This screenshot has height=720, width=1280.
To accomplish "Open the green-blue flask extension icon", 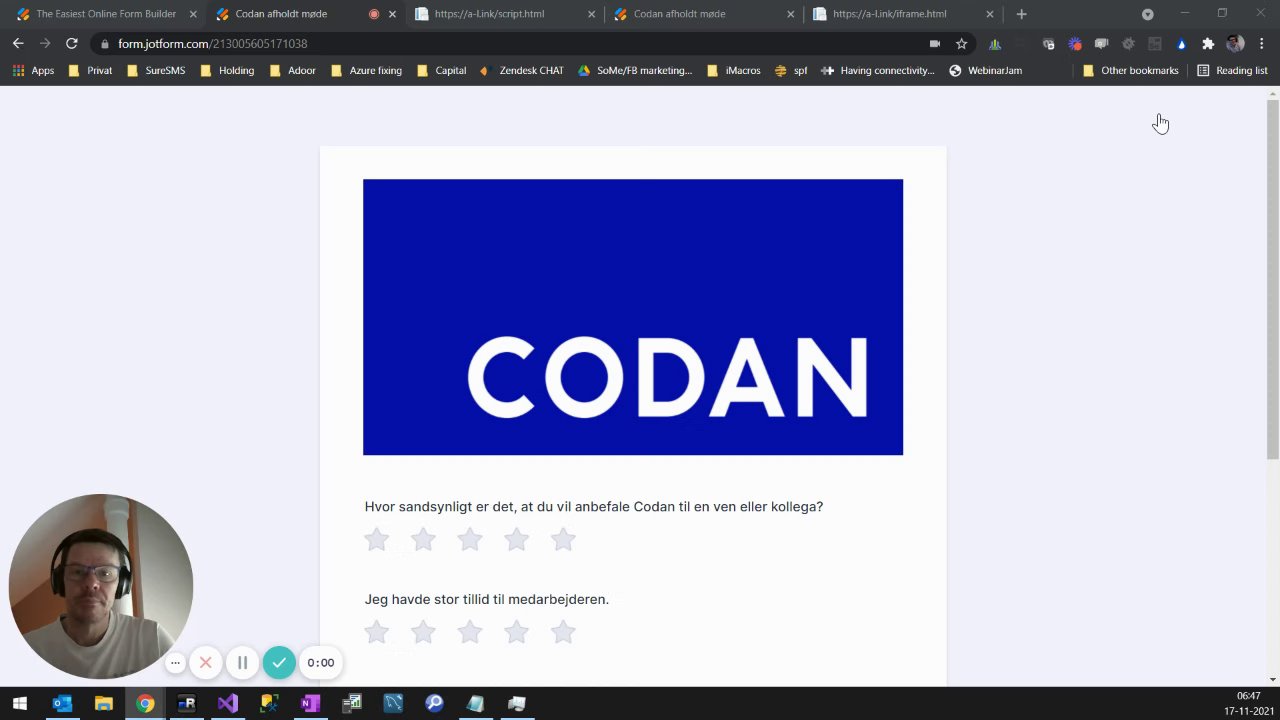I will click(x=995, y=44).
